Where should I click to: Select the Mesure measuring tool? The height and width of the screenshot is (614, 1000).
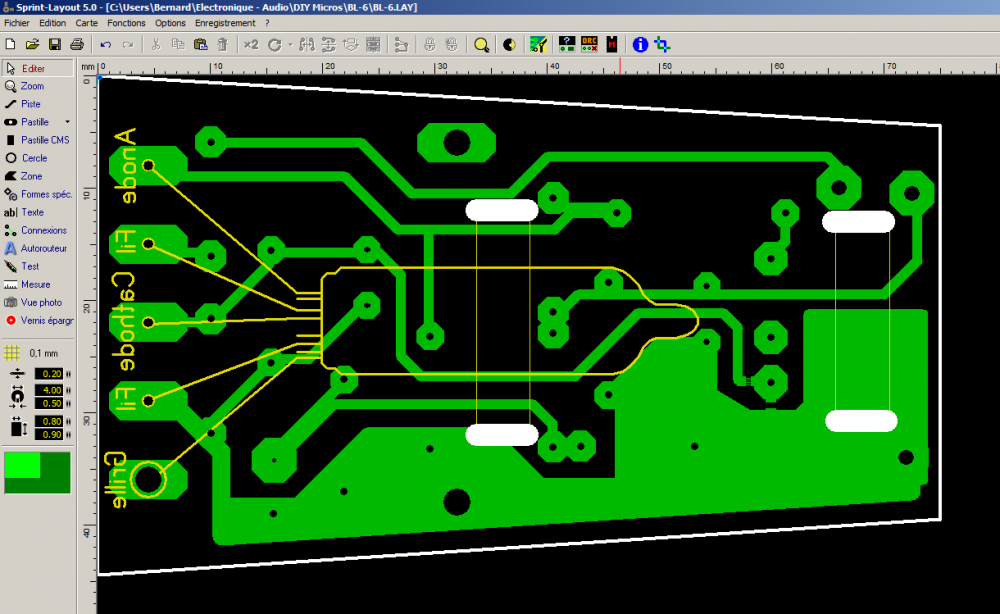pyautogui.click(x=34, y=284)
